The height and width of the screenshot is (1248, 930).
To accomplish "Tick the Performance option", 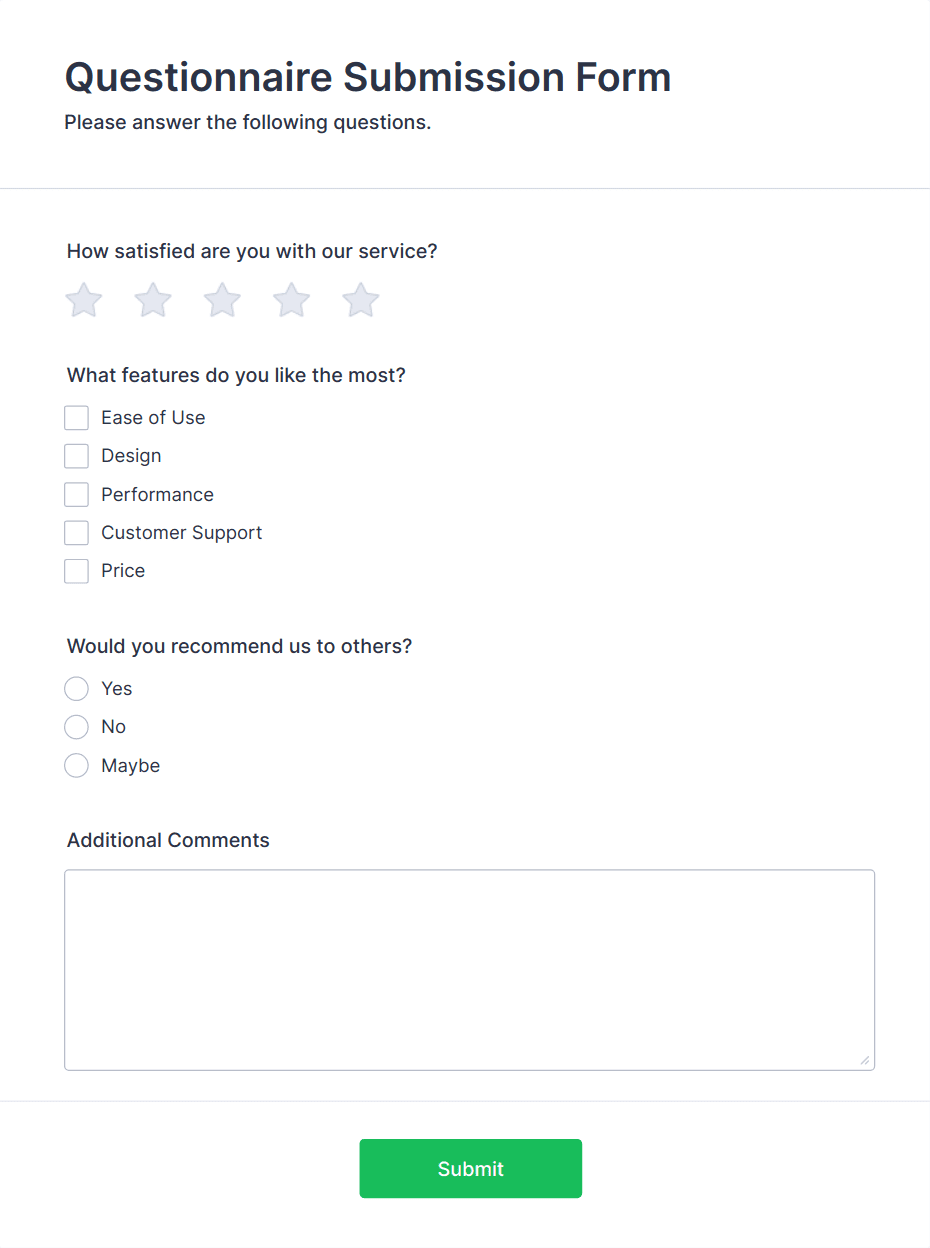I will point(76,494).
